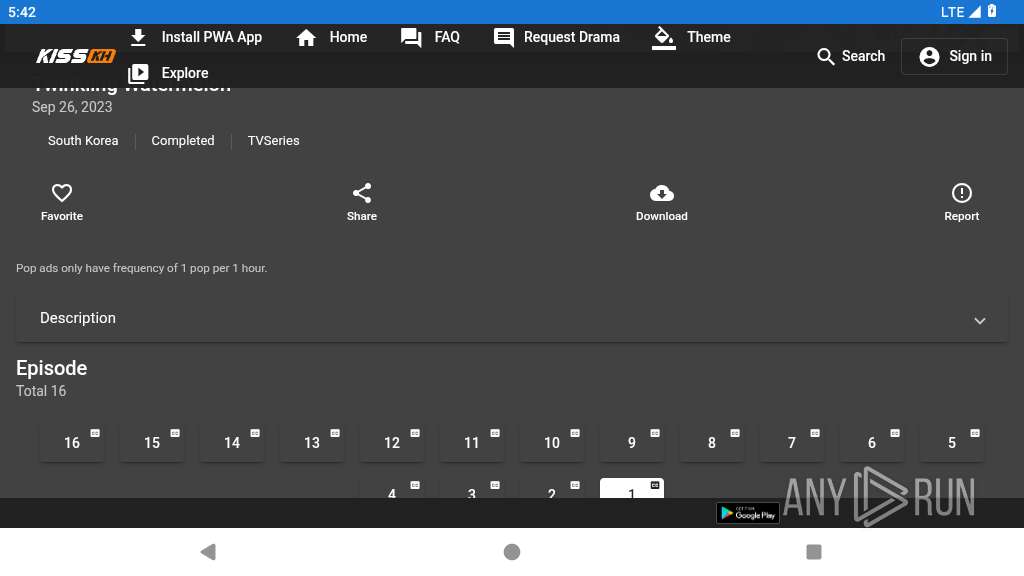
Task: Click the Home house icon
Action: tap(306, 37)
